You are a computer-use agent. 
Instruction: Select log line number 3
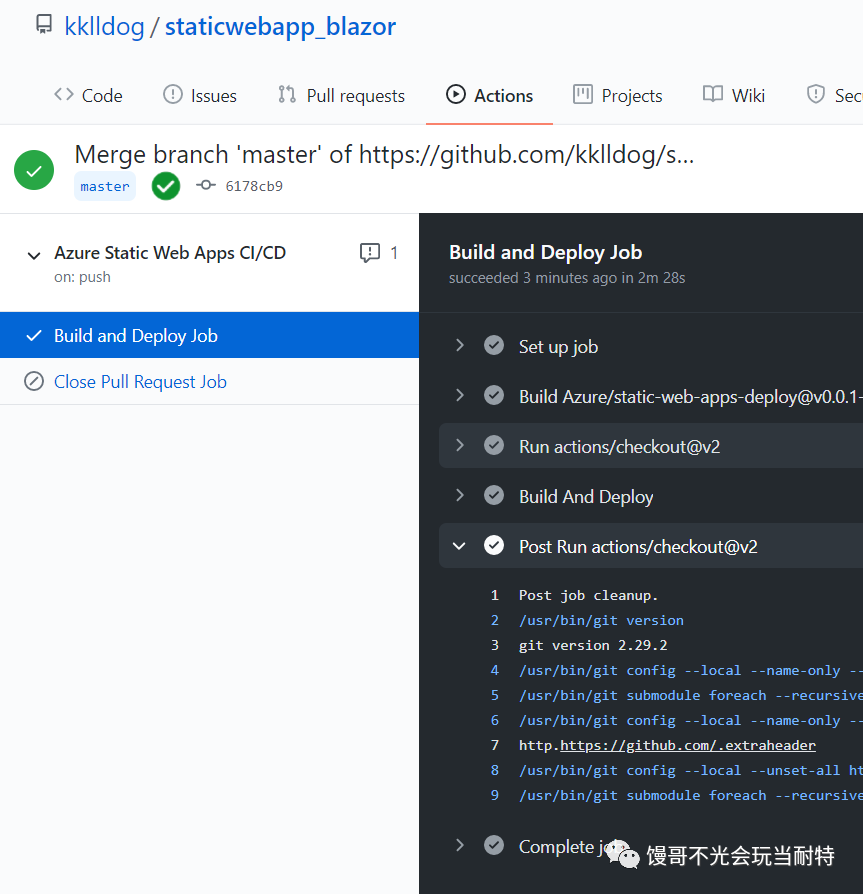tap(495, 645)
